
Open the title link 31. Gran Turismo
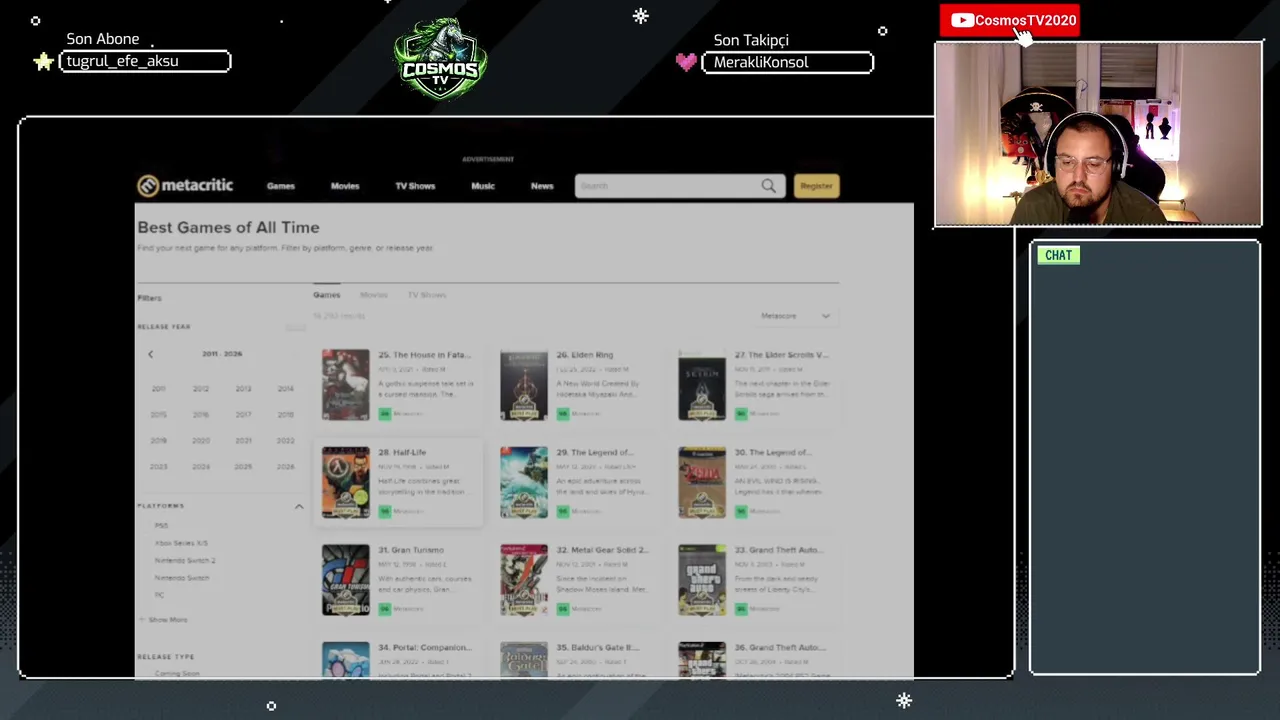(411, 550)
